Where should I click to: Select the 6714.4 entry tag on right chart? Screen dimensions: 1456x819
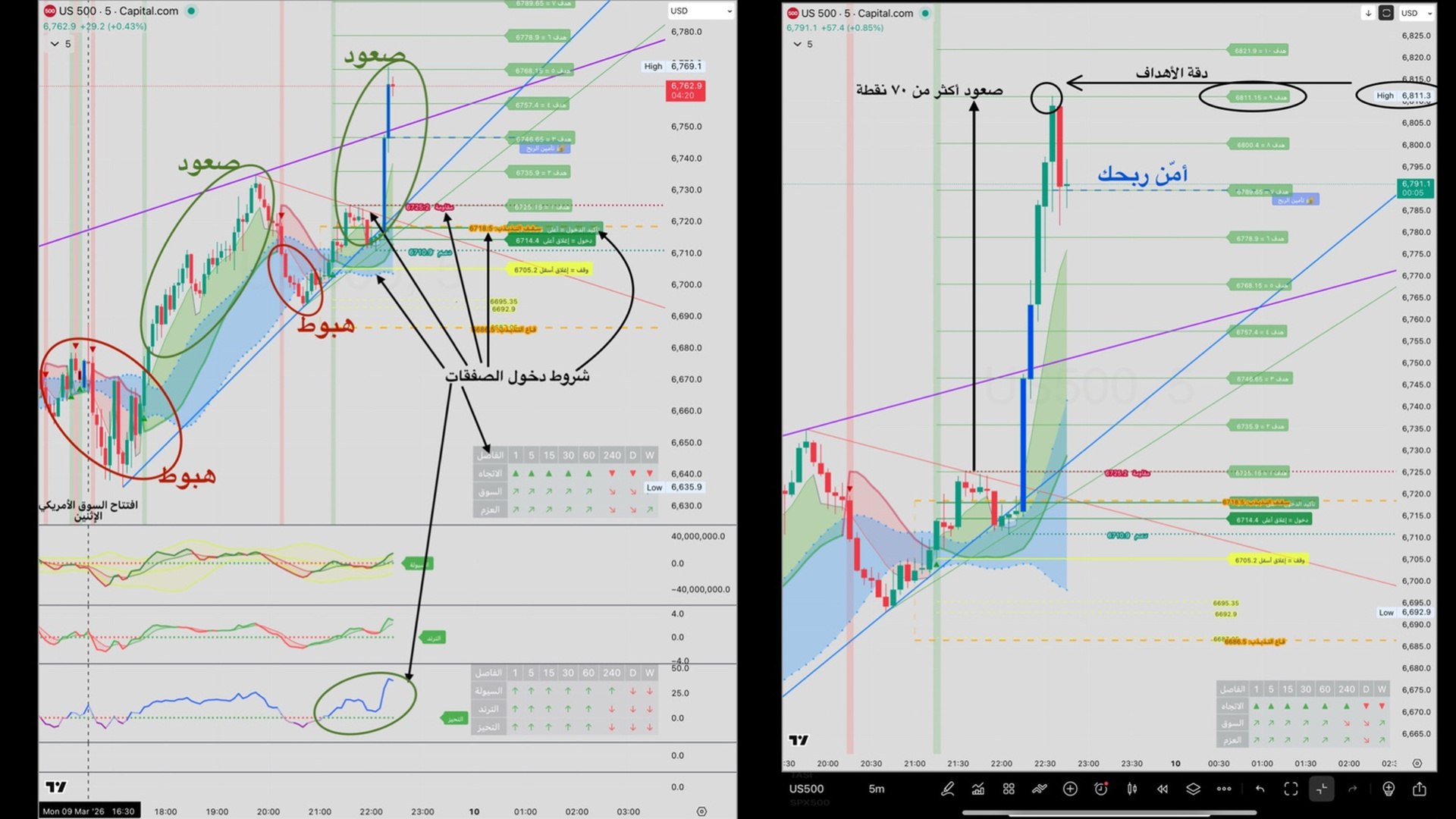(x=1270, y=519)
